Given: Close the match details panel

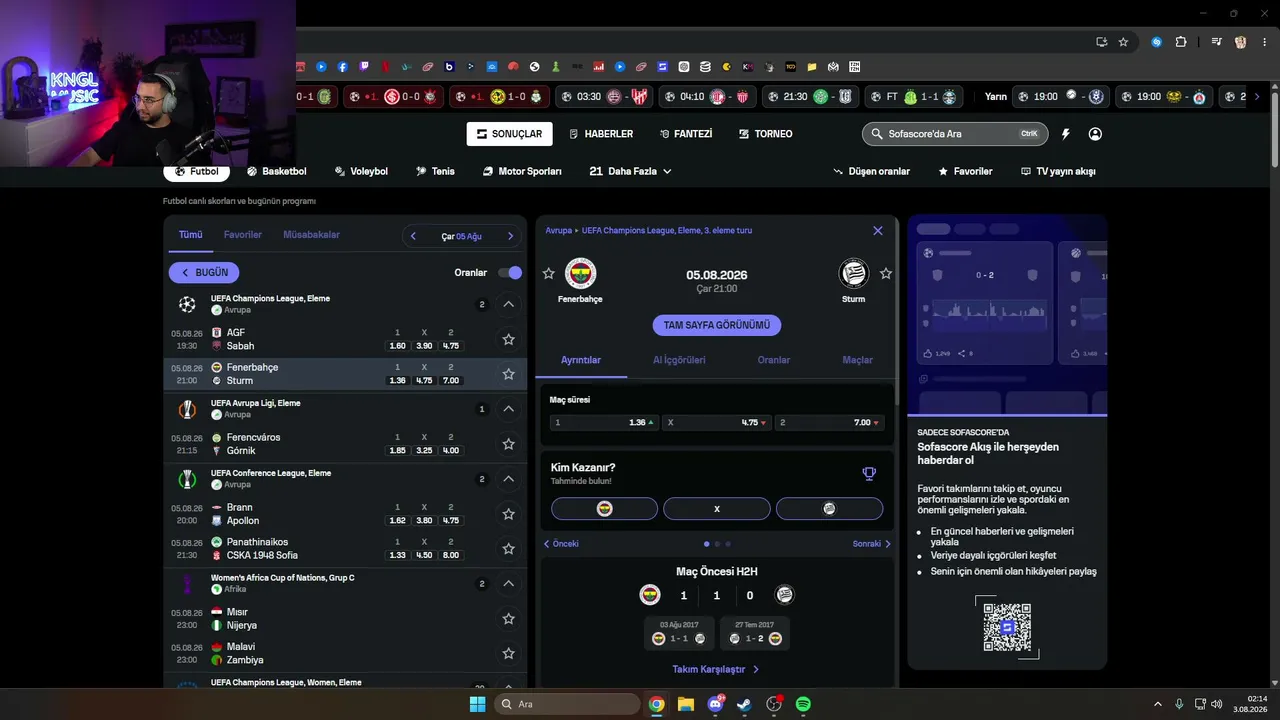Looking at the screenshot, I should [878, 231].
